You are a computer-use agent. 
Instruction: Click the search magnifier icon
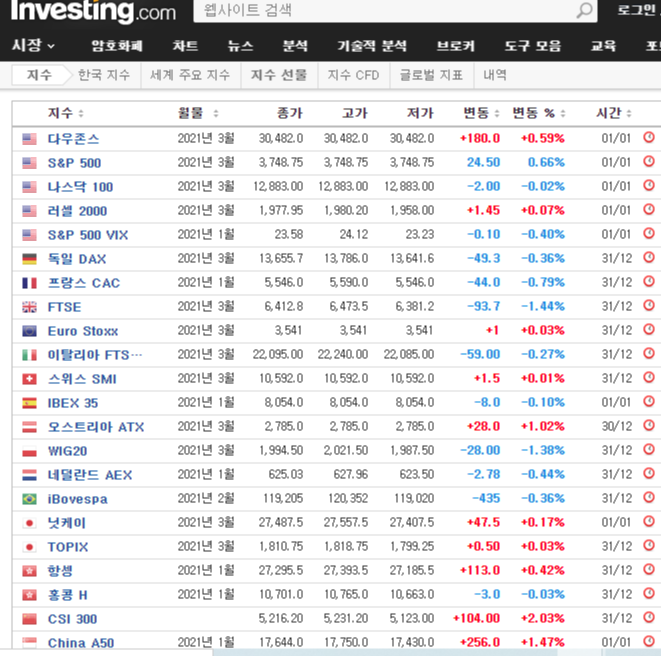click(584, 10)
